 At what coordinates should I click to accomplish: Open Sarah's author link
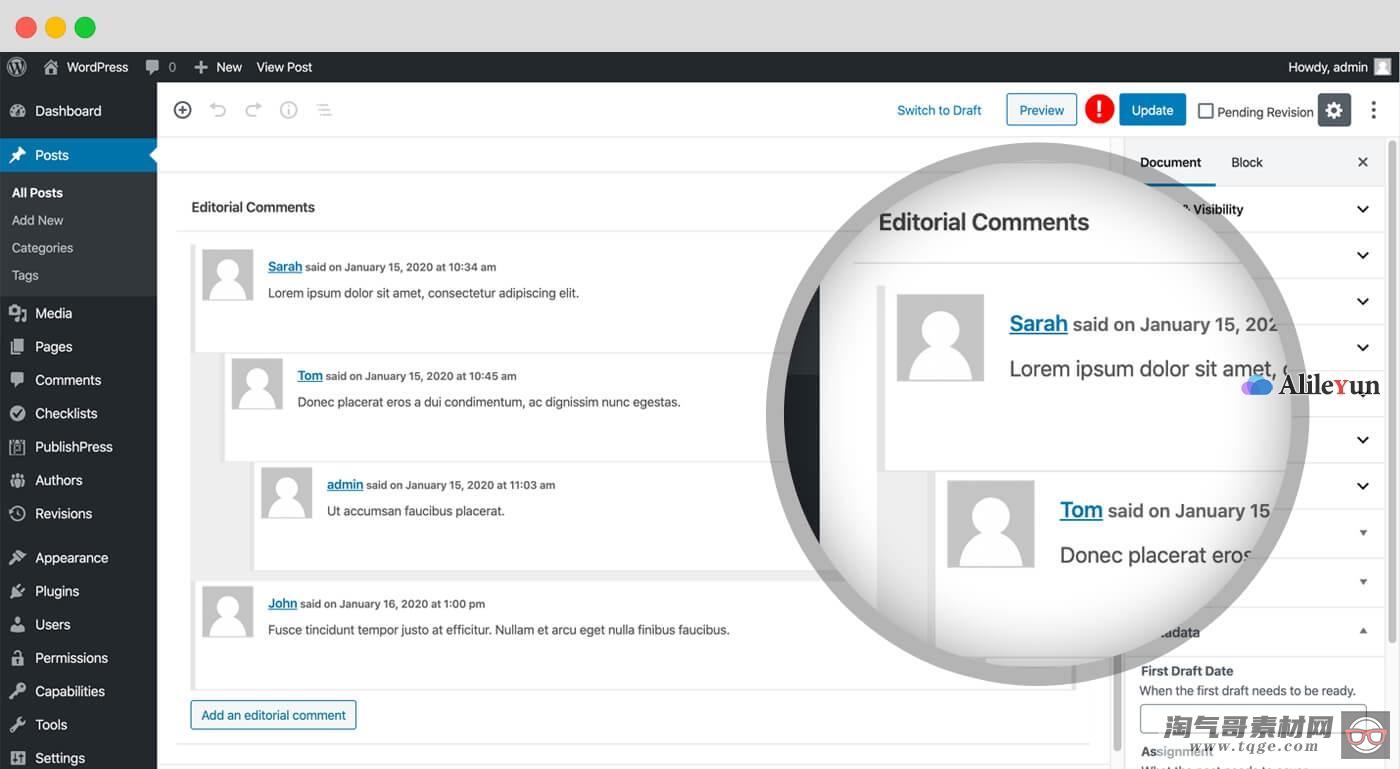click(285, 267)
